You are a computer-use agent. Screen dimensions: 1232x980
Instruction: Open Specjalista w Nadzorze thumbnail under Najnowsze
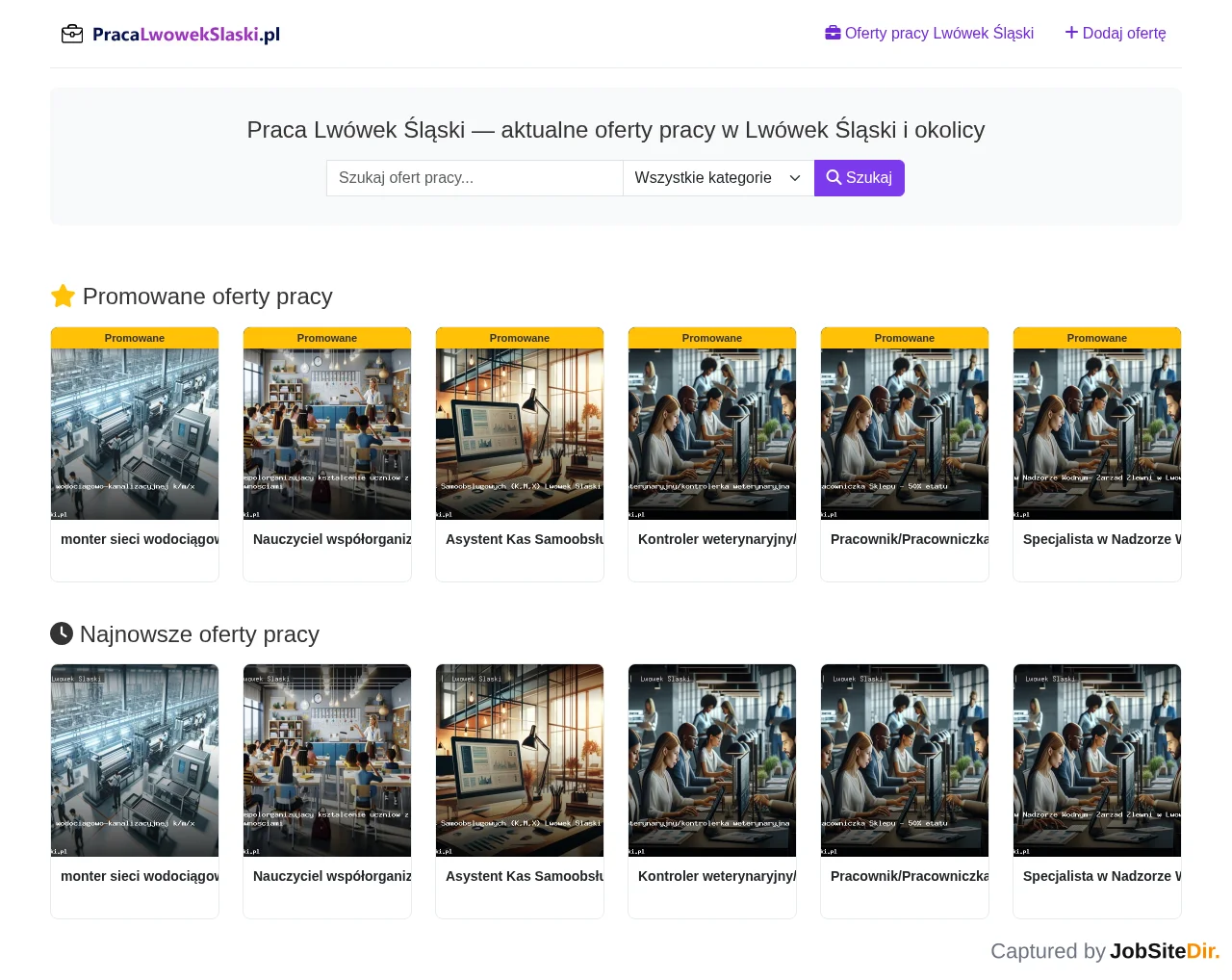(1097, 761)
